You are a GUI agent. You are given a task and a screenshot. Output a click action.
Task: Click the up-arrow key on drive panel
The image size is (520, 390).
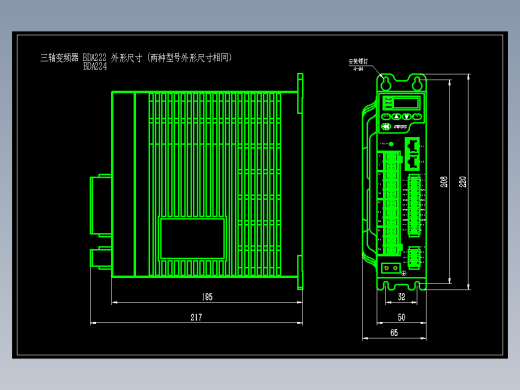click(396, 116)
